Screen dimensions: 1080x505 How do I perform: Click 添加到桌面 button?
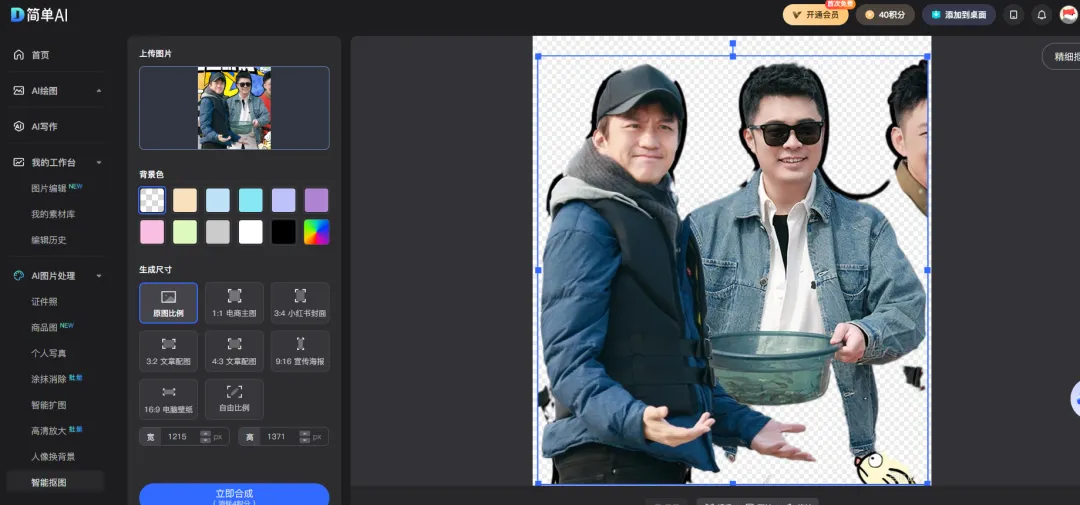coord(959,14)
